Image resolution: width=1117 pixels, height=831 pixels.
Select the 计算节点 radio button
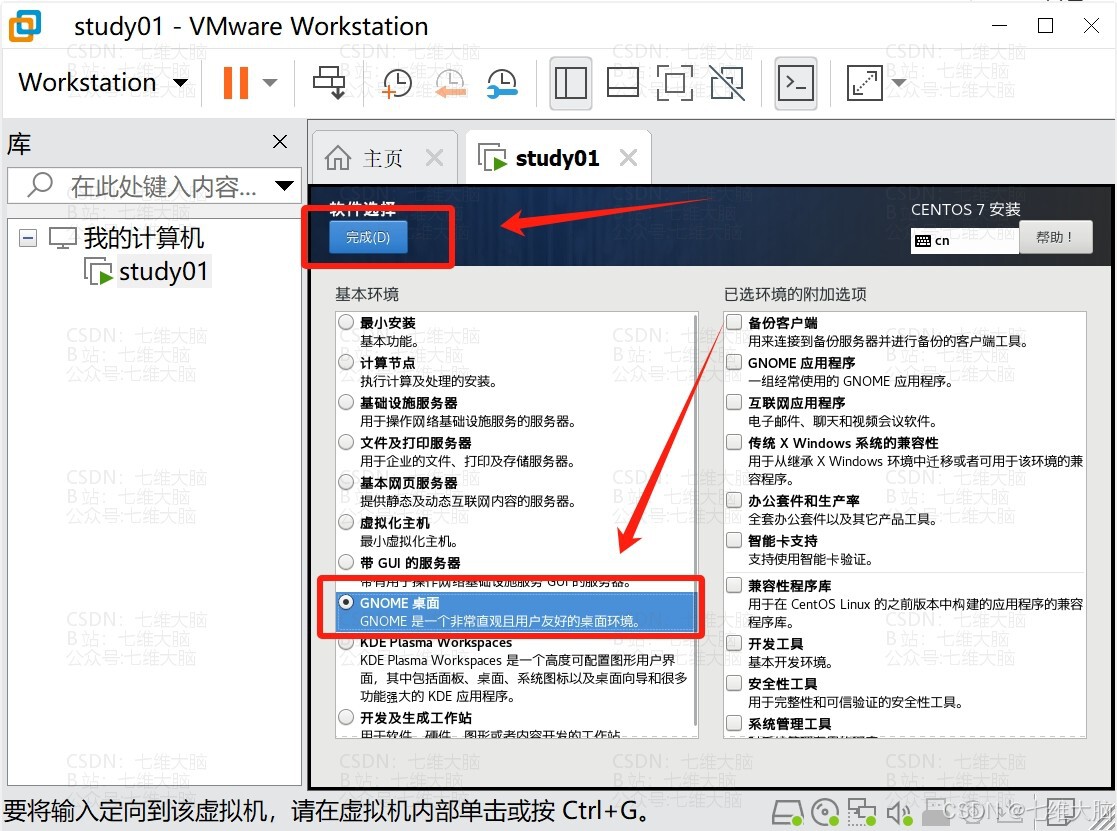(346, 362)
